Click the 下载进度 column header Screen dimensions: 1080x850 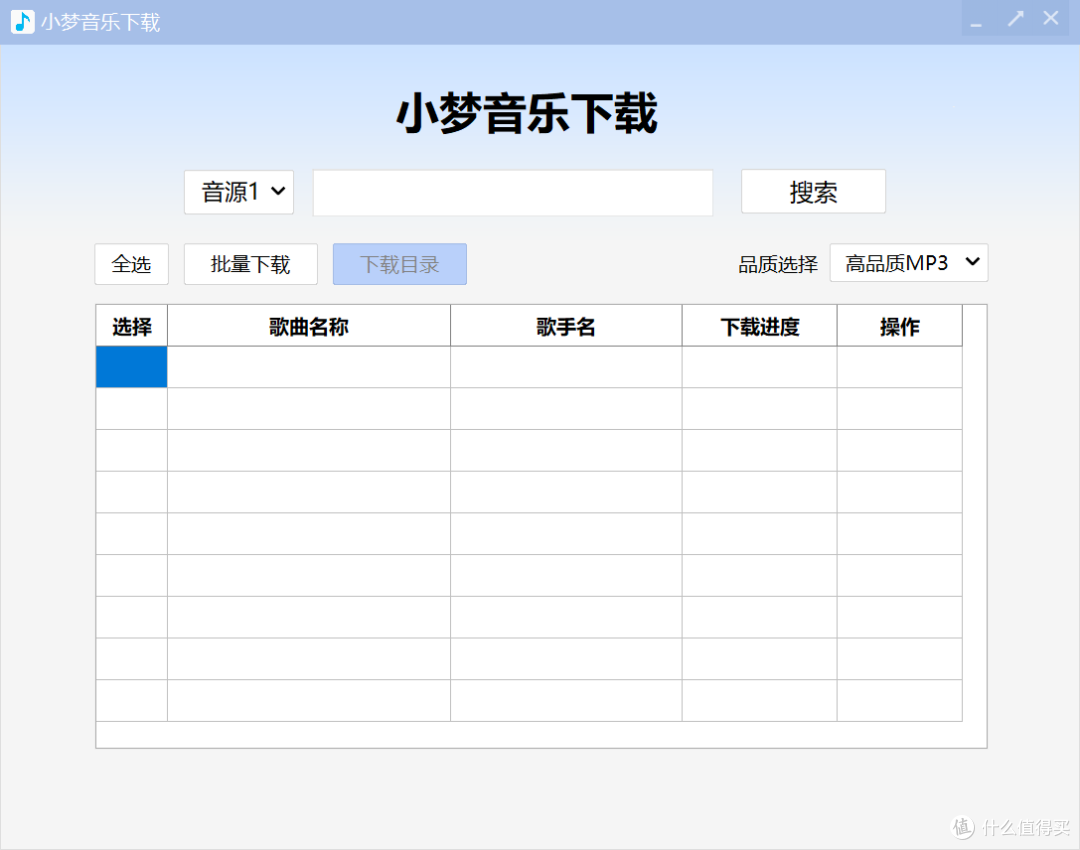point(760,326)
